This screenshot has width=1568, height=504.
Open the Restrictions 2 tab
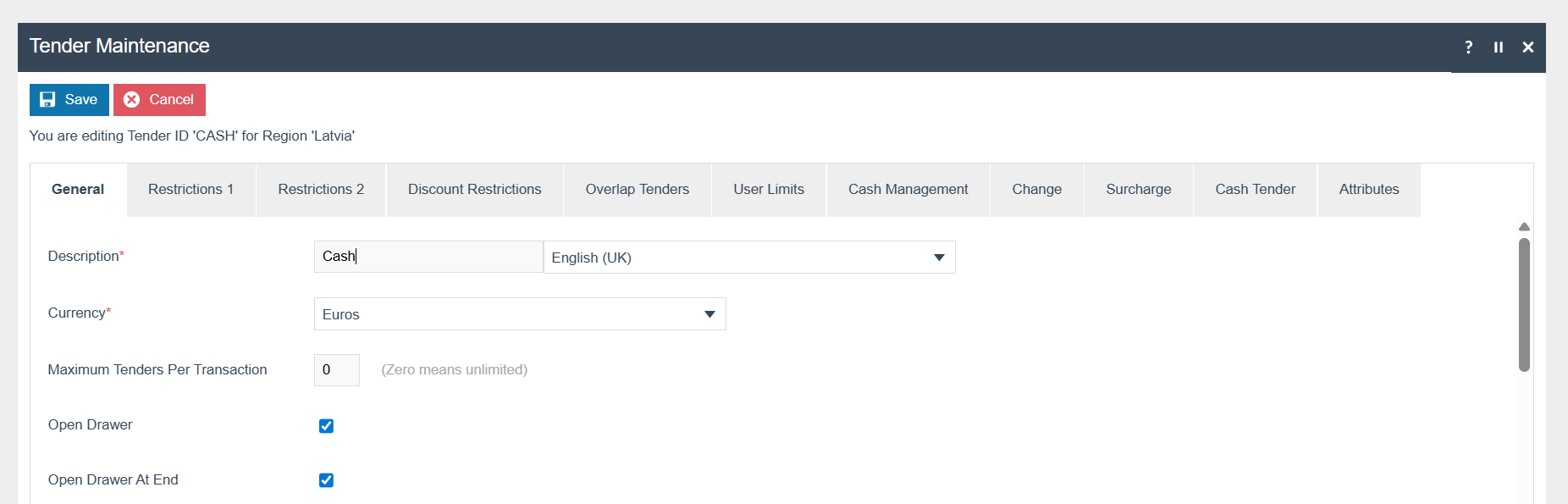tap(321, 190)
